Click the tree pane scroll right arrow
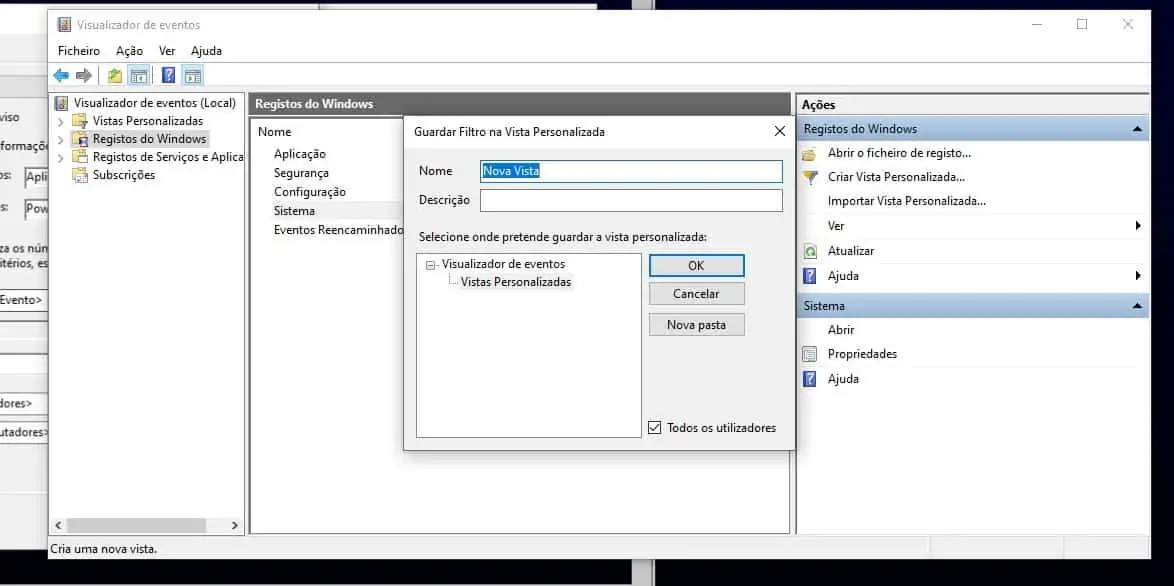 pos(234,525)
